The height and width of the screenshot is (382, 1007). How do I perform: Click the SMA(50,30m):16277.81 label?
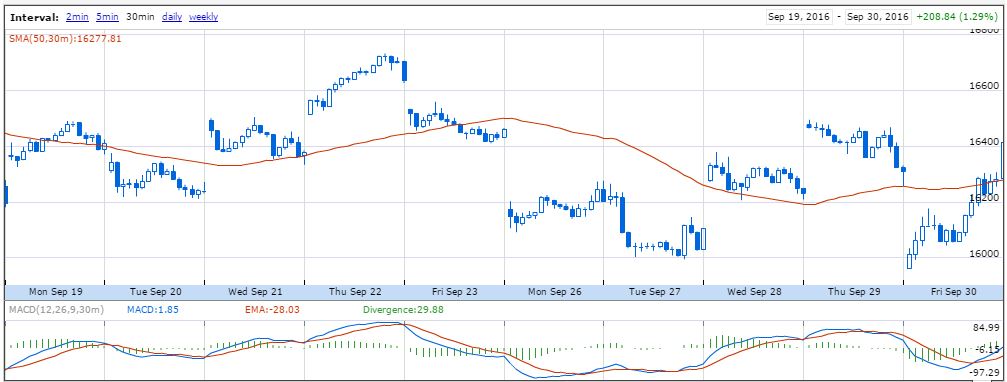tap(65, 39)
